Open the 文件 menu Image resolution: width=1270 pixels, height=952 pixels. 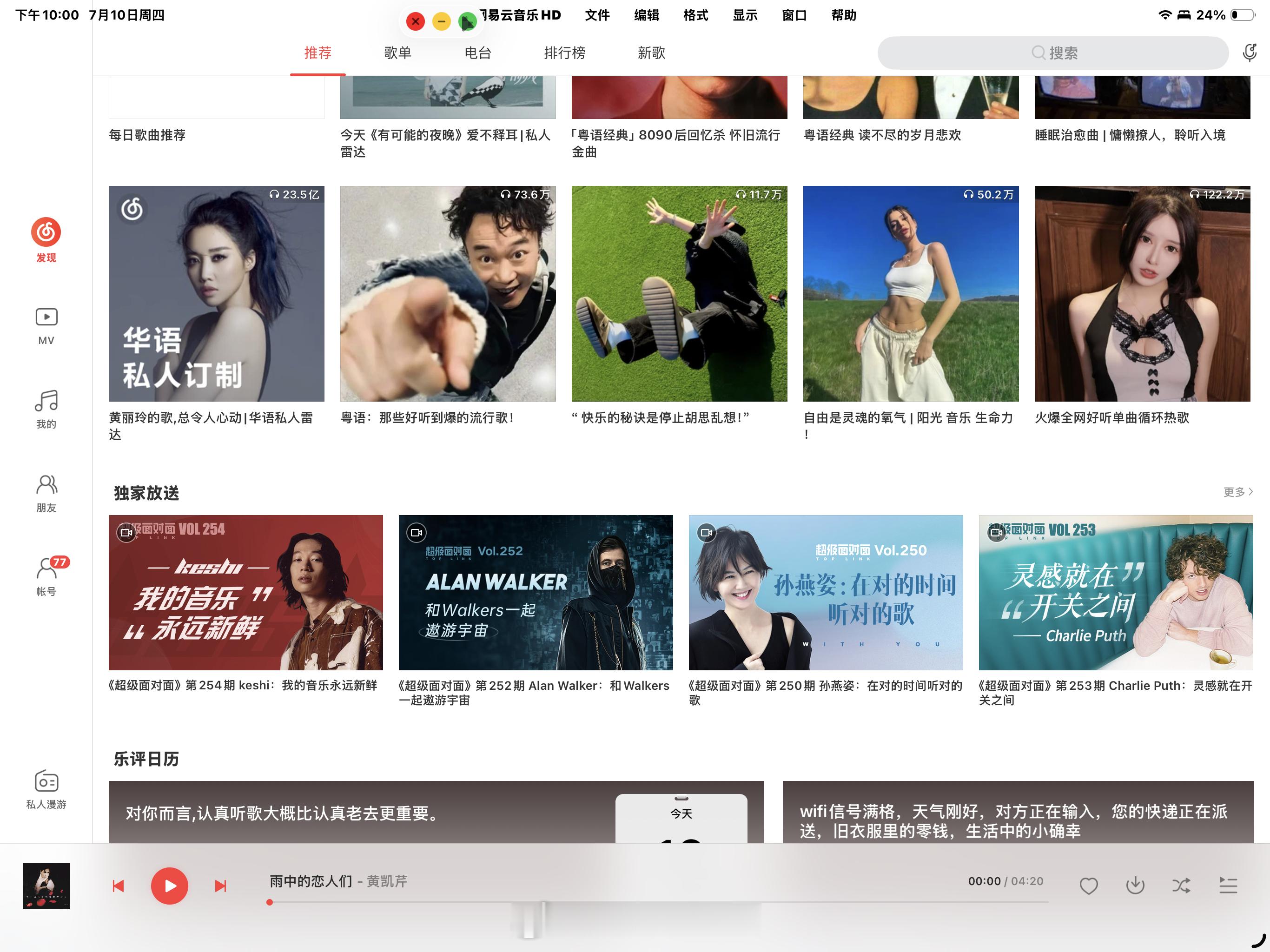597,15
